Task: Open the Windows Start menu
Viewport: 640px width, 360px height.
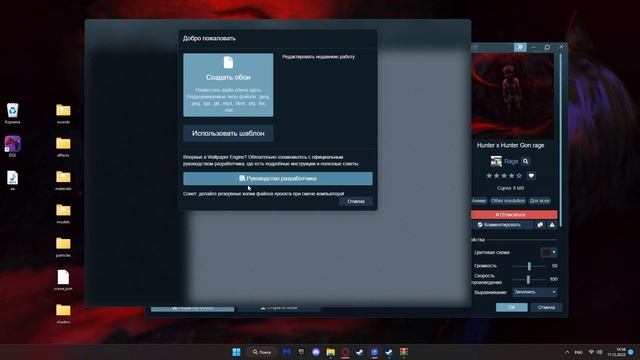Action: pyautogui.click(x=236, y=352)
